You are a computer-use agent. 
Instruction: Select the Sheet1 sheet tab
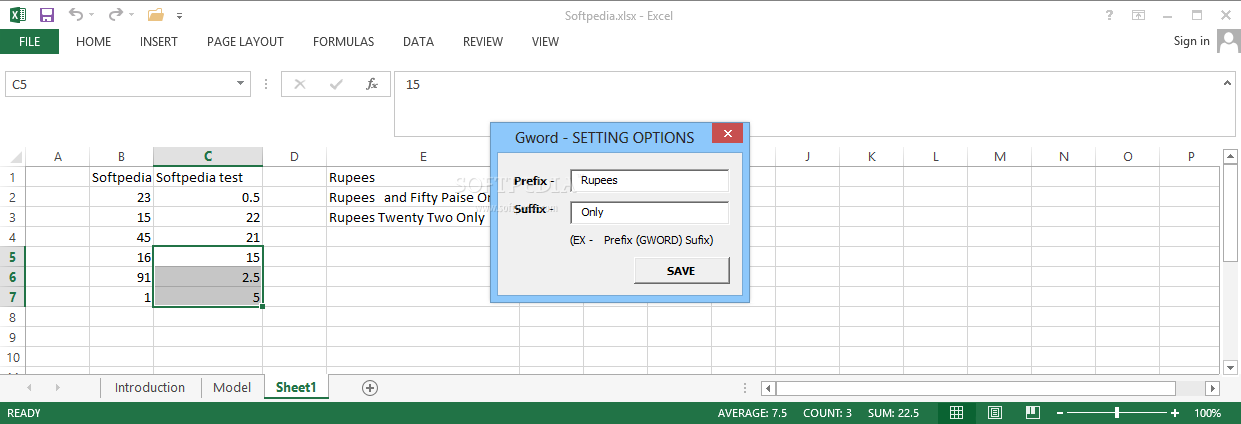tap(296, 387)
